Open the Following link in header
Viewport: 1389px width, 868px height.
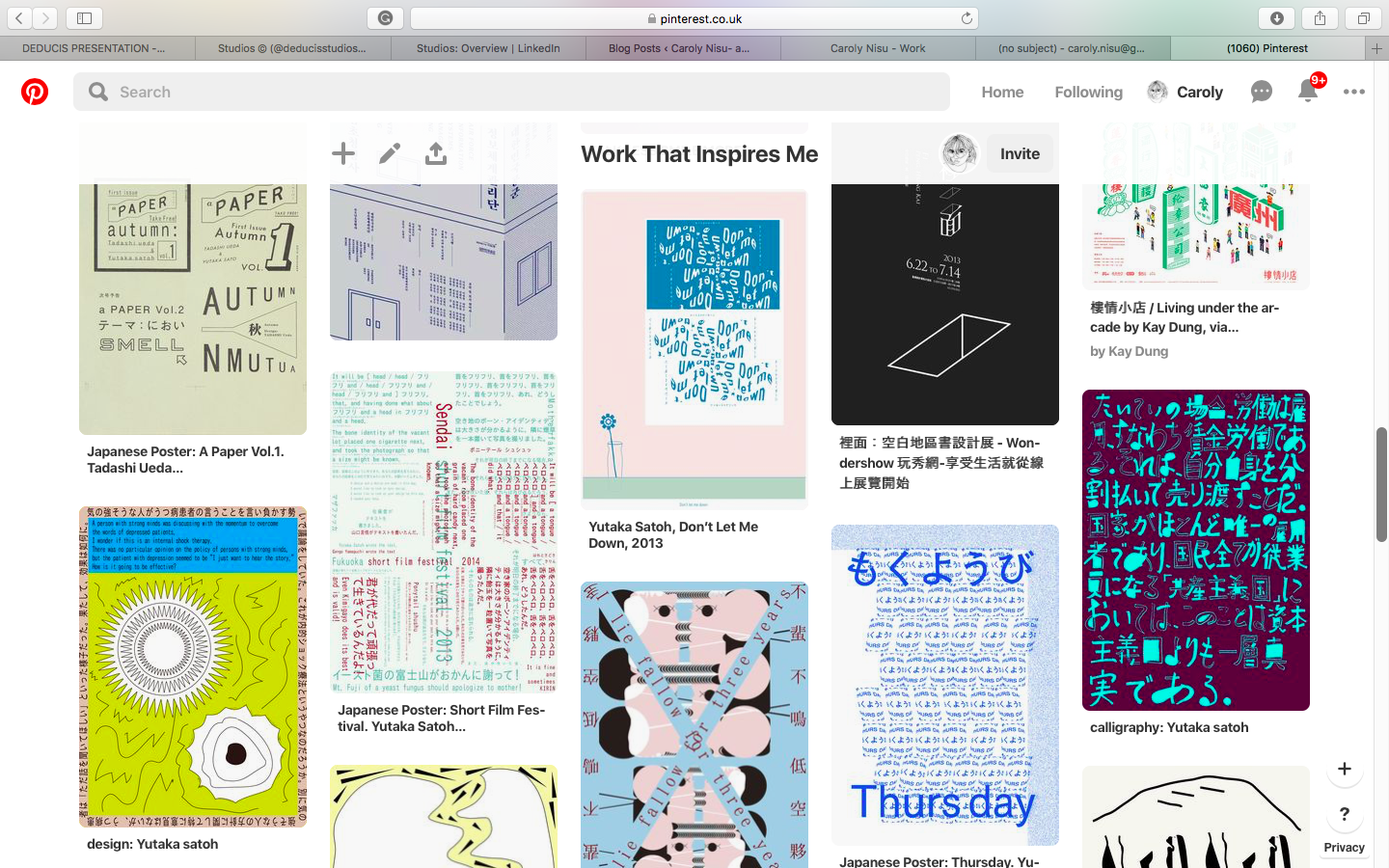pos(1088,92)
